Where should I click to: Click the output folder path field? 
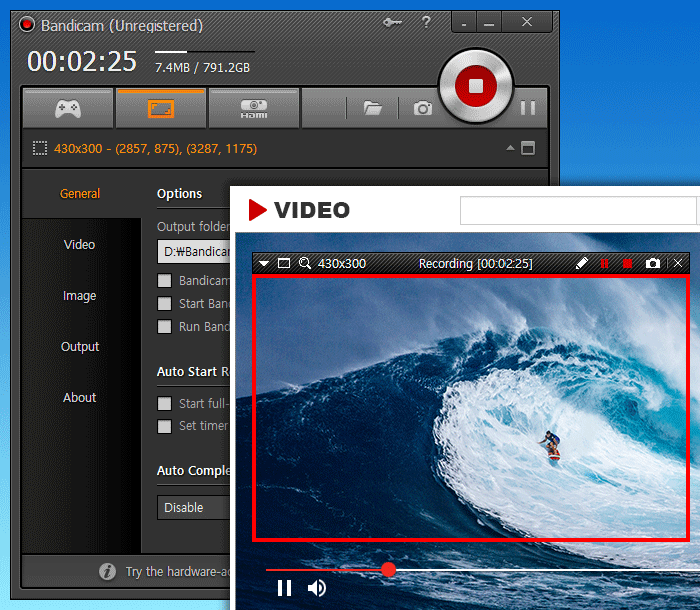point(194,252)
